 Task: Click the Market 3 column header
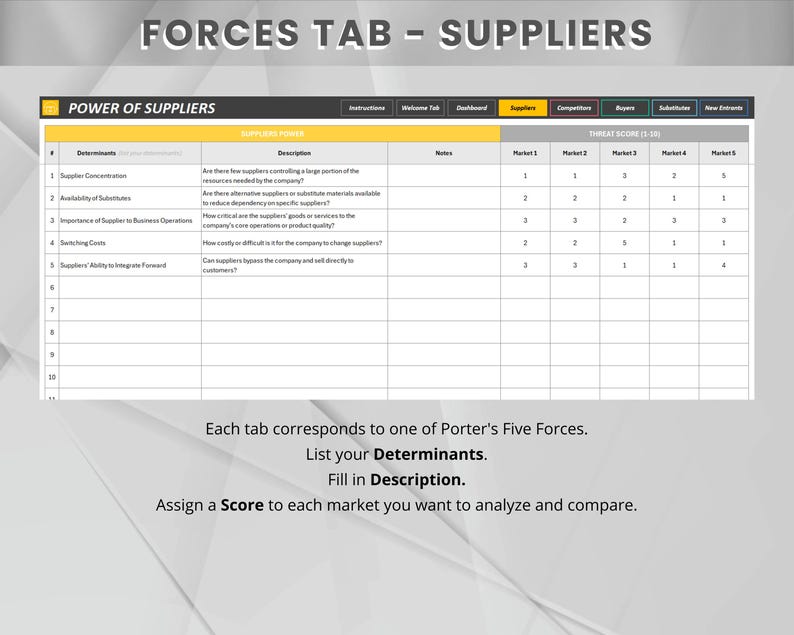(x=624, y=153)
